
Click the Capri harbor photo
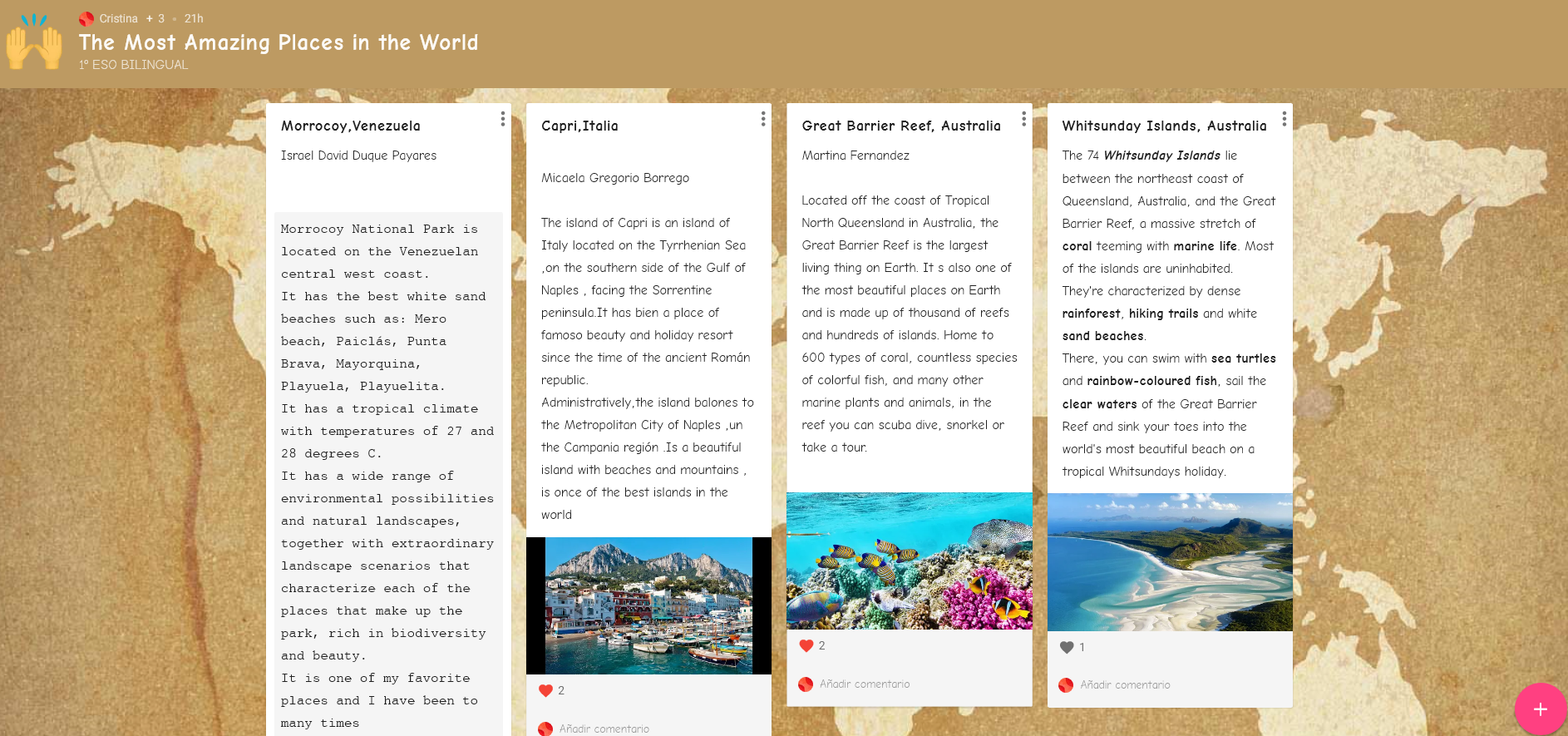pos(648,605)
